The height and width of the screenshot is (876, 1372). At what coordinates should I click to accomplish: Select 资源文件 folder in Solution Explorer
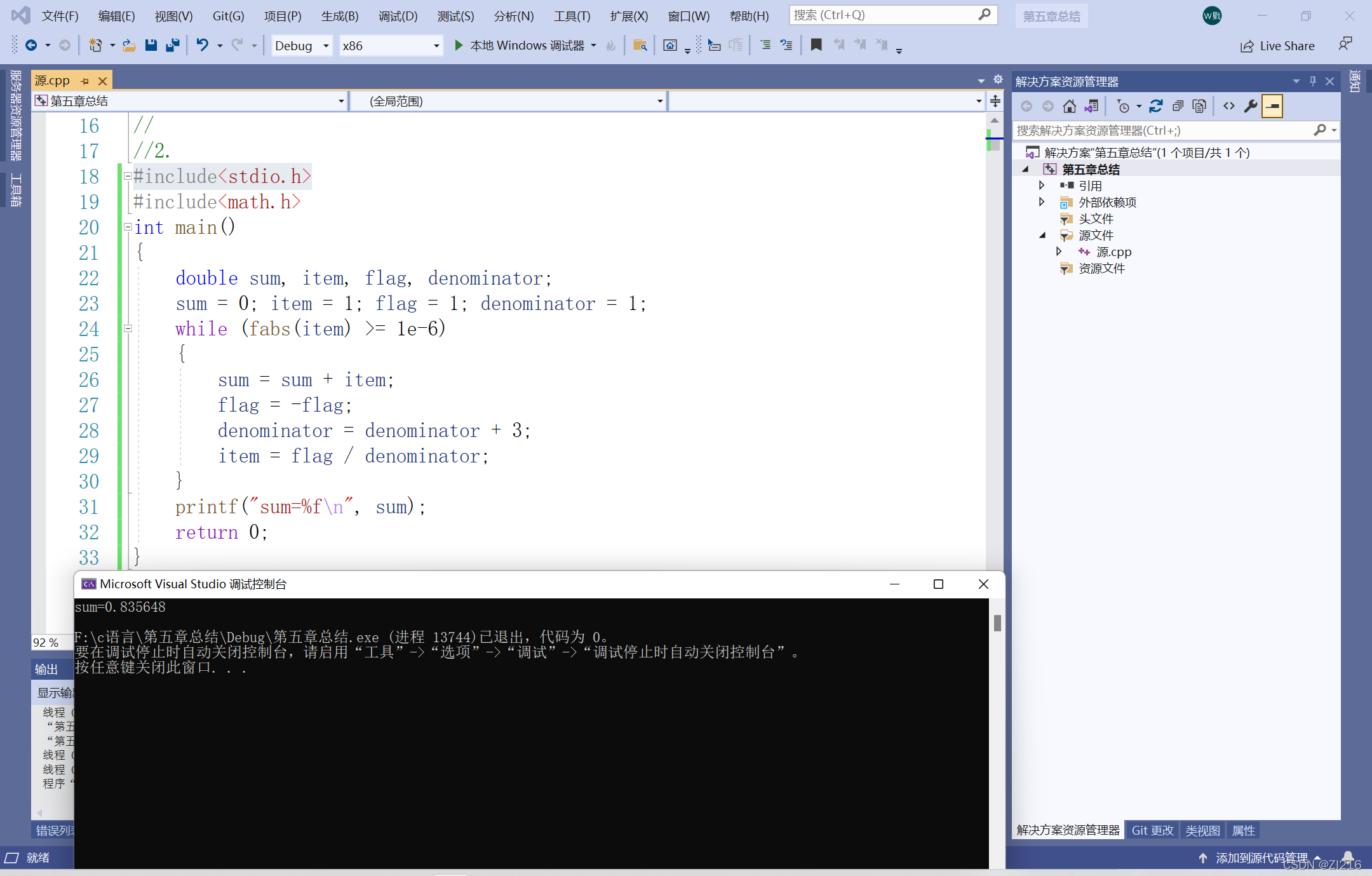point(1102,268)
